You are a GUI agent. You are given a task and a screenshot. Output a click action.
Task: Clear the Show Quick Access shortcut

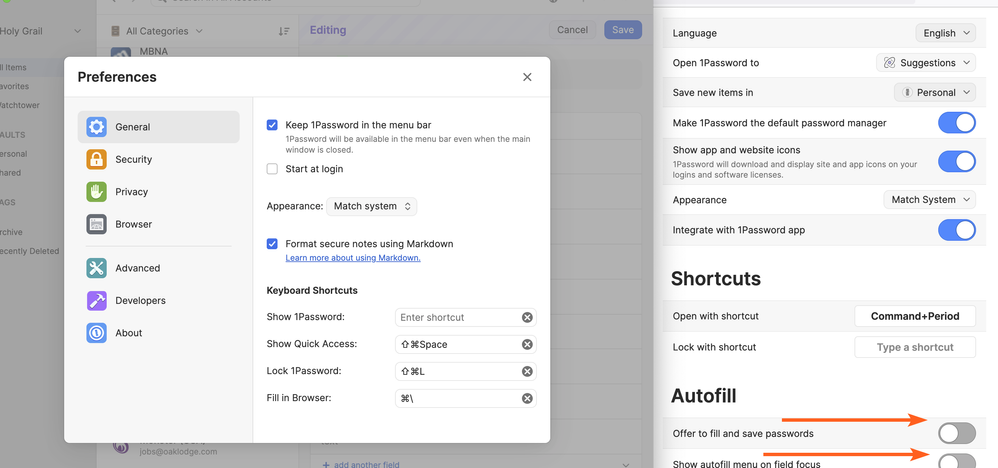[x=527, y=344]
